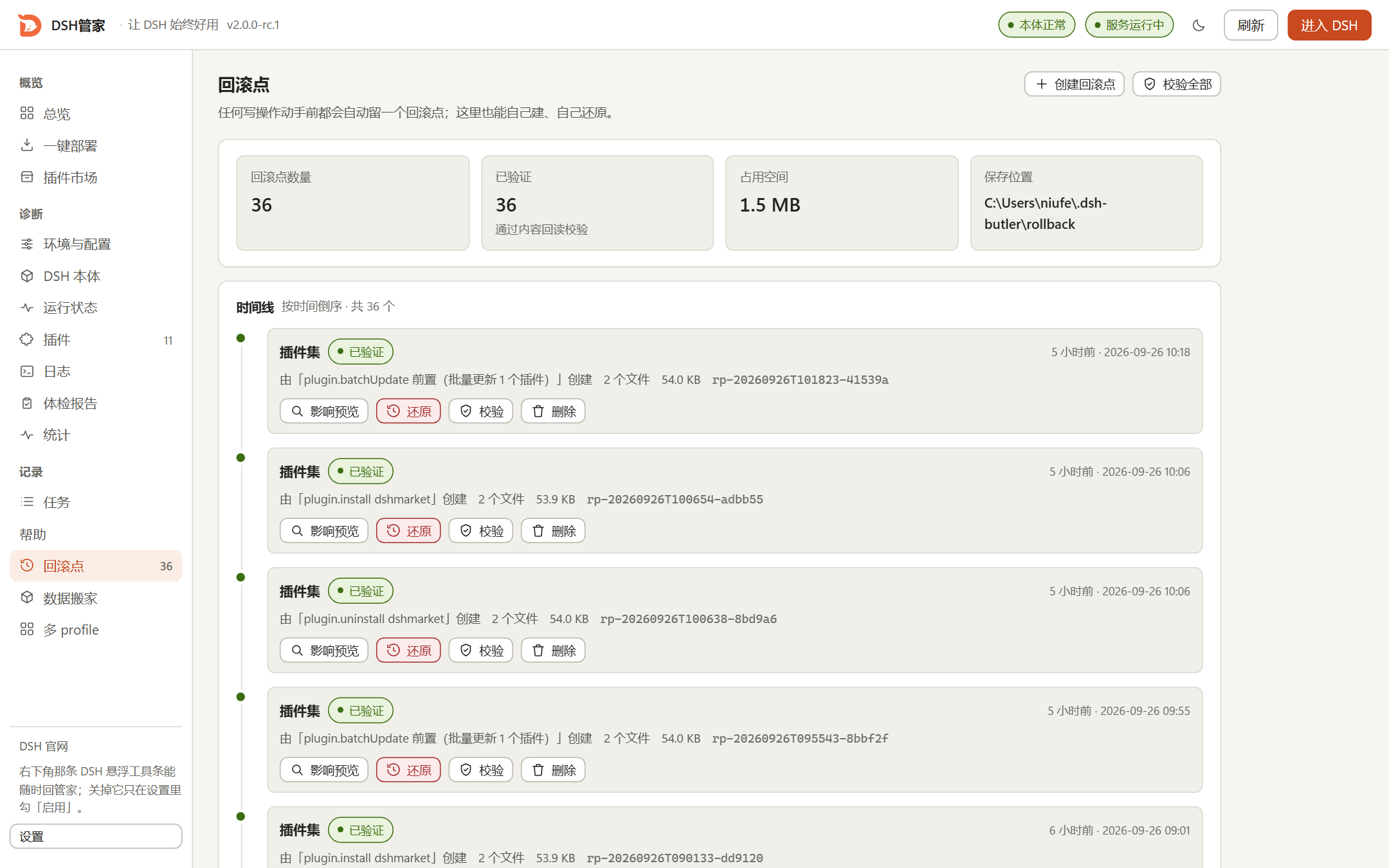
Task: Click 影响预览 for rp-20260926T101823-41539a
Action: click(324, 411)
